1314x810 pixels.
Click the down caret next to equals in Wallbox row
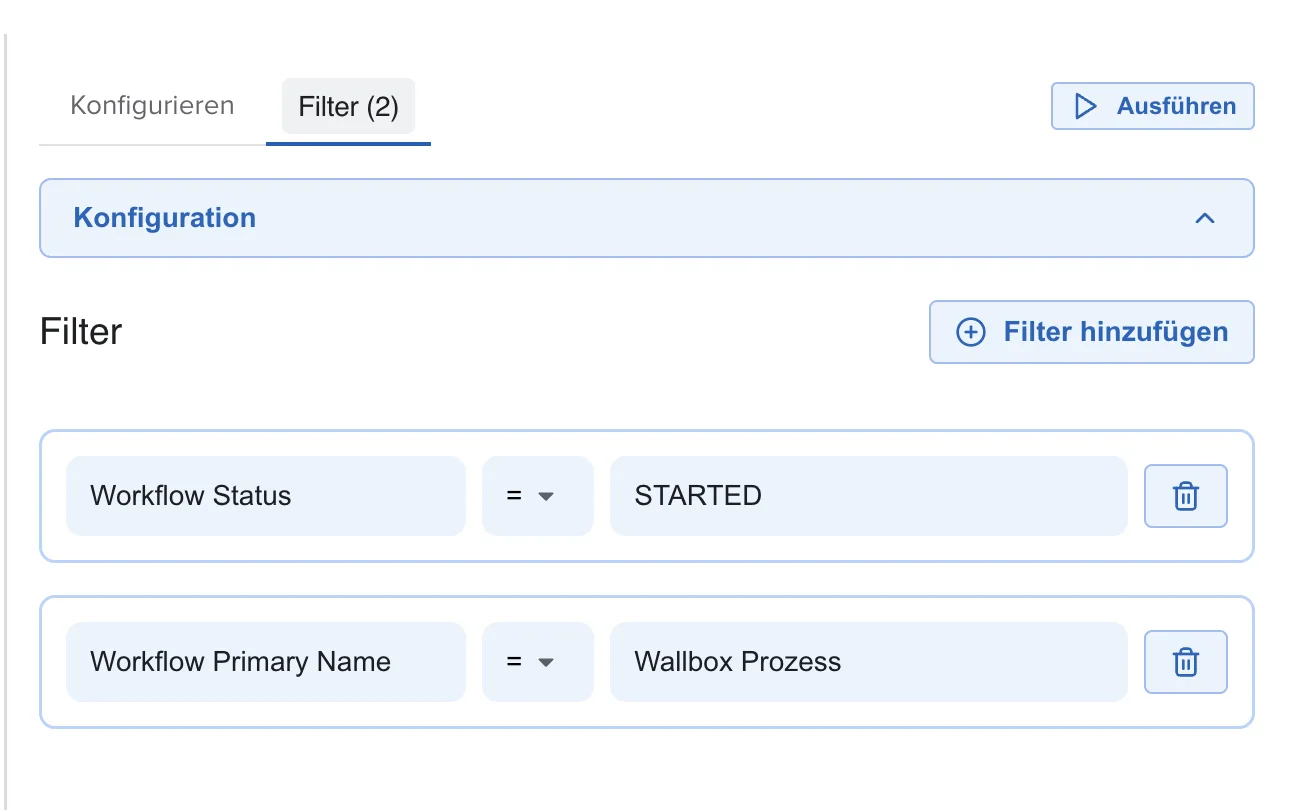(x=546, y=662)
